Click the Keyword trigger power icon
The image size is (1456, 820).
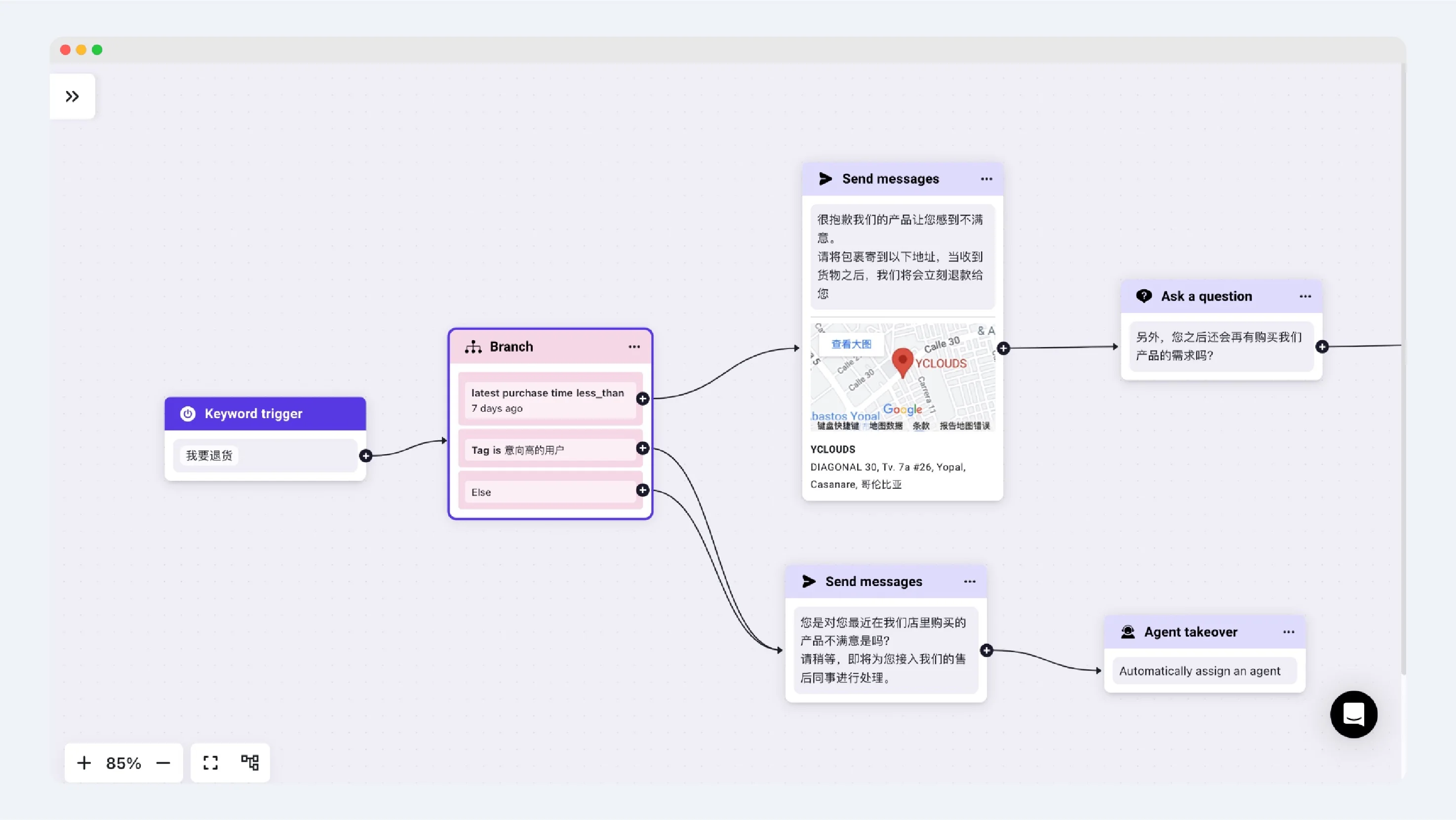[188, 414]
